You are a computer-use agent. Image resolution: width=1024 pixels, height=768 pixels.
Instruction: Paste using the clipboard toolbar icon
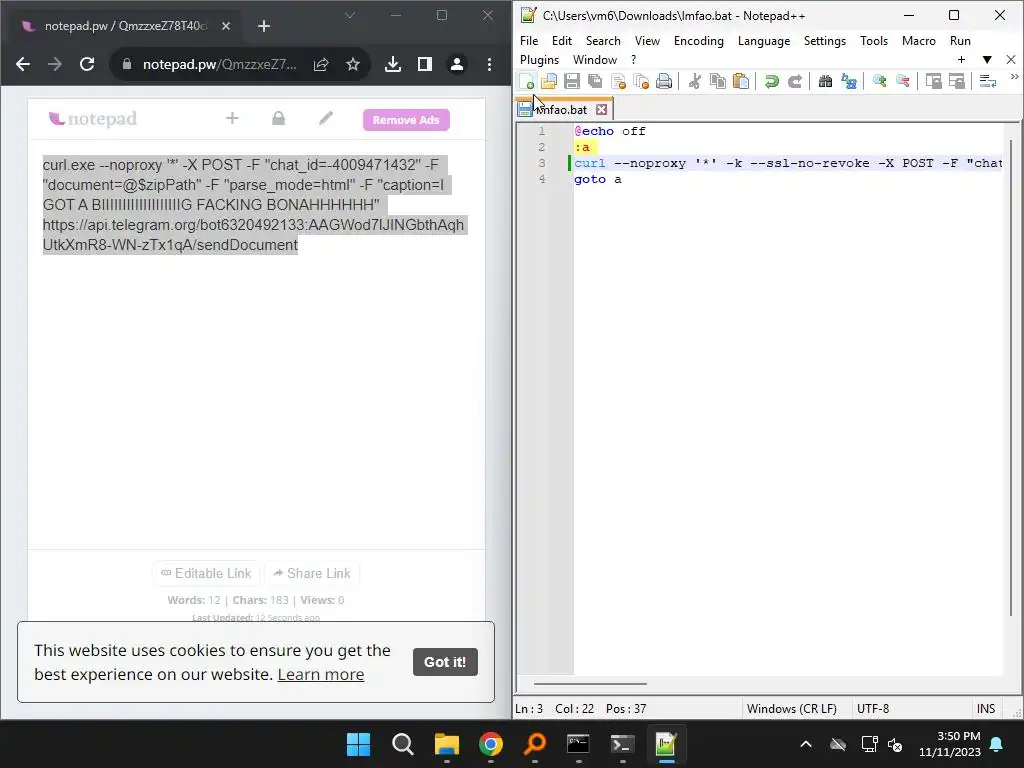click(x=741, y=81)
